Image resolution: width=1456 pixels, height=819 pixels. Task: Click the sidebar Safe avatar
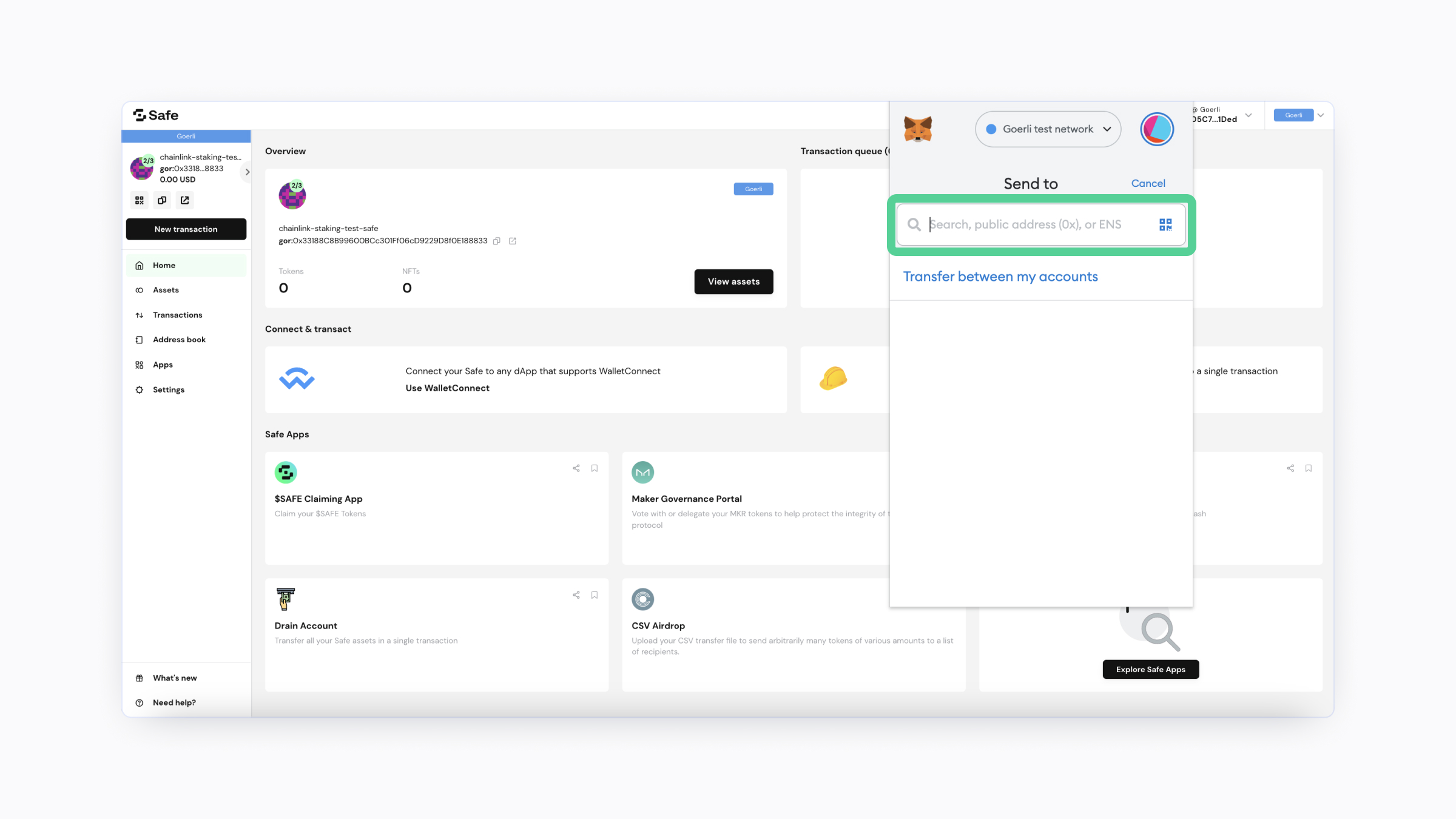pos(142,168)
